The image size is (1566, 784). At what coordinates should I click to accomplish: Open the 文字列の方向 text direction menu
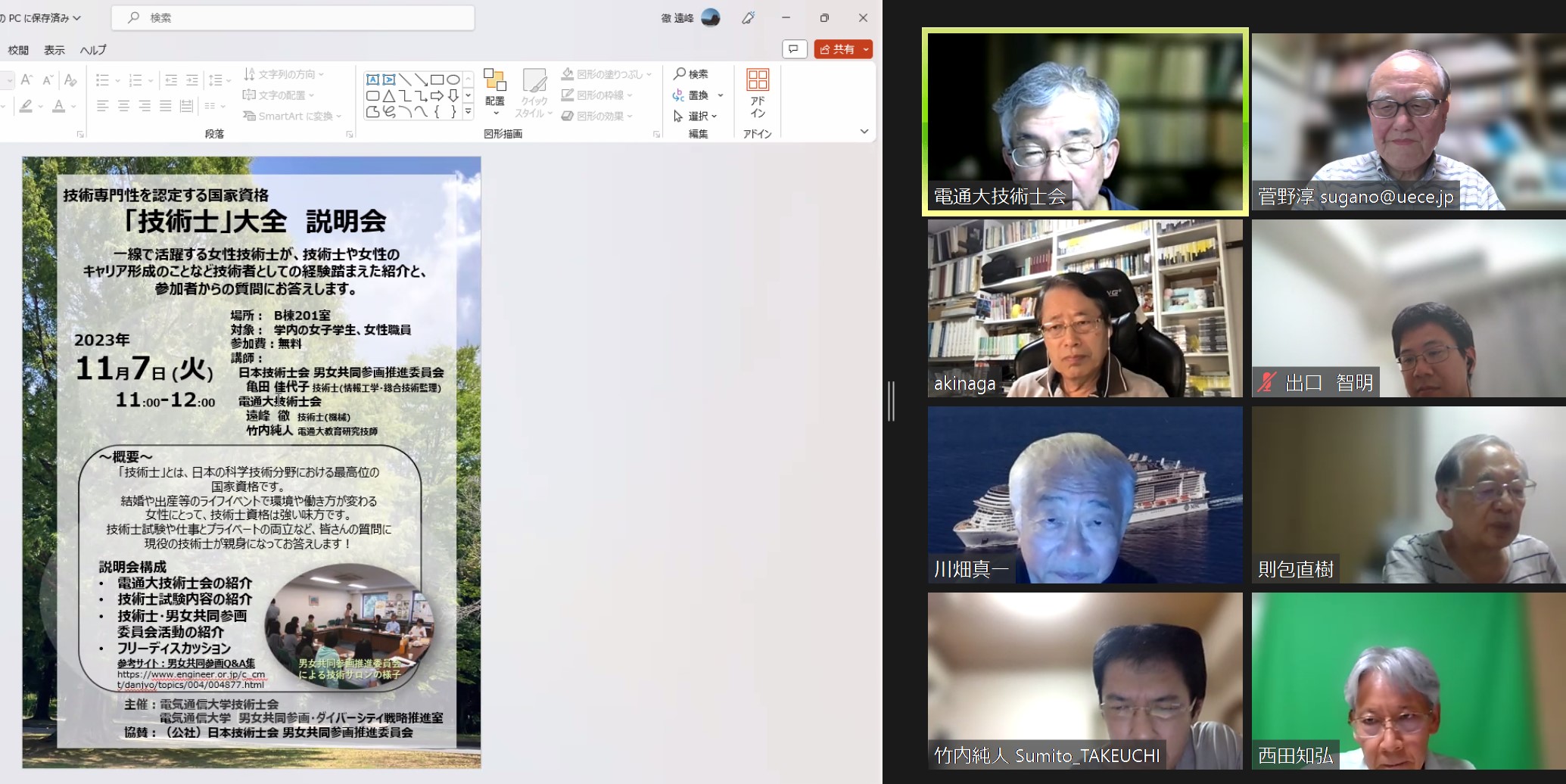[284, 74]
